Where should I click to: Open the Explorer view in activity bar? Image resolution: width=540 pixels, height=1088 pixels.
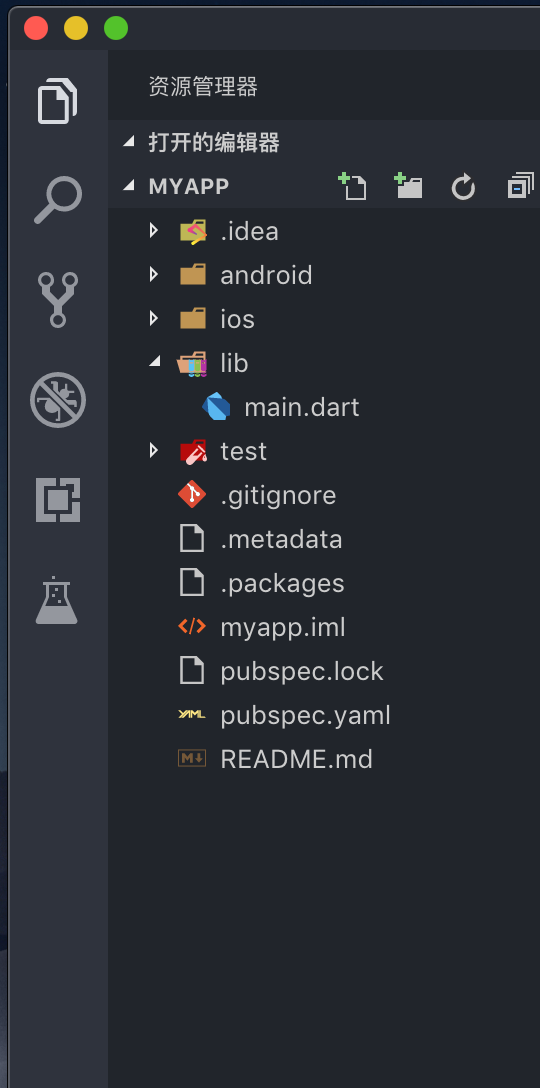tap(58, 101)
